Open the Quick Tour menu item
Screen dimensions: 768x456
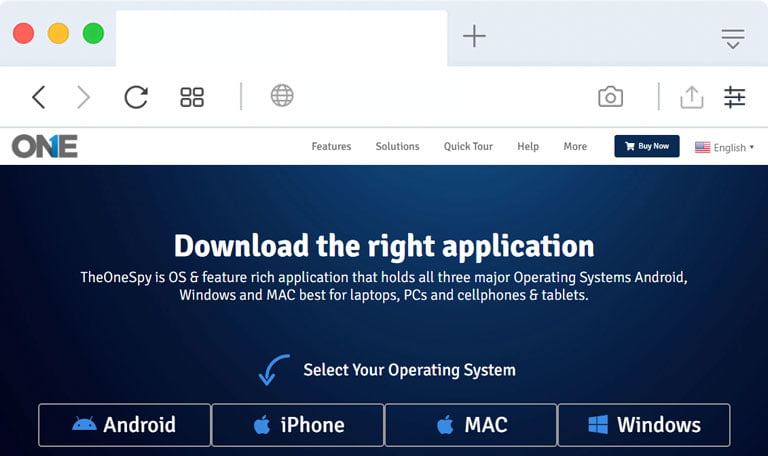pos(468,146)
